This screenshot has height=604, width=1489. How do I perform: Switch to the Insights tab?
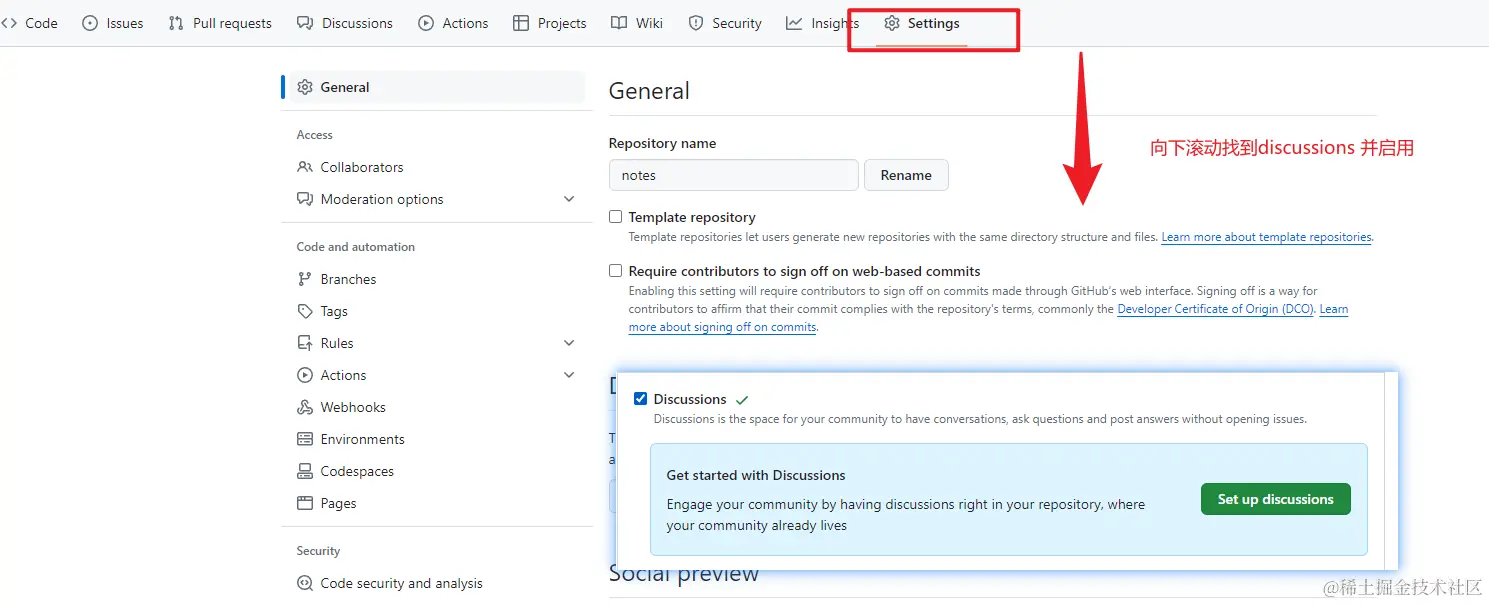coord(822,23)
